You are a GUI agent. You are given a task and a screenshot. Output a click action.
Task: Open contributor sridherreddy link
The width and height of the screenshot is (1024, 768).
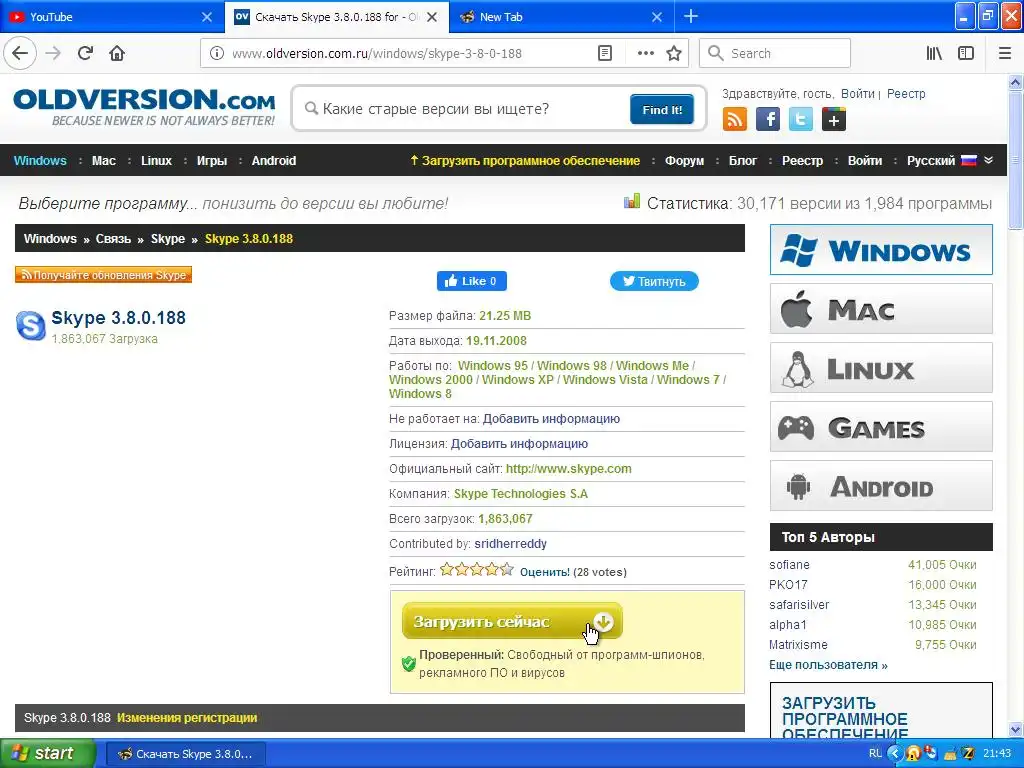tap(510, 544)
